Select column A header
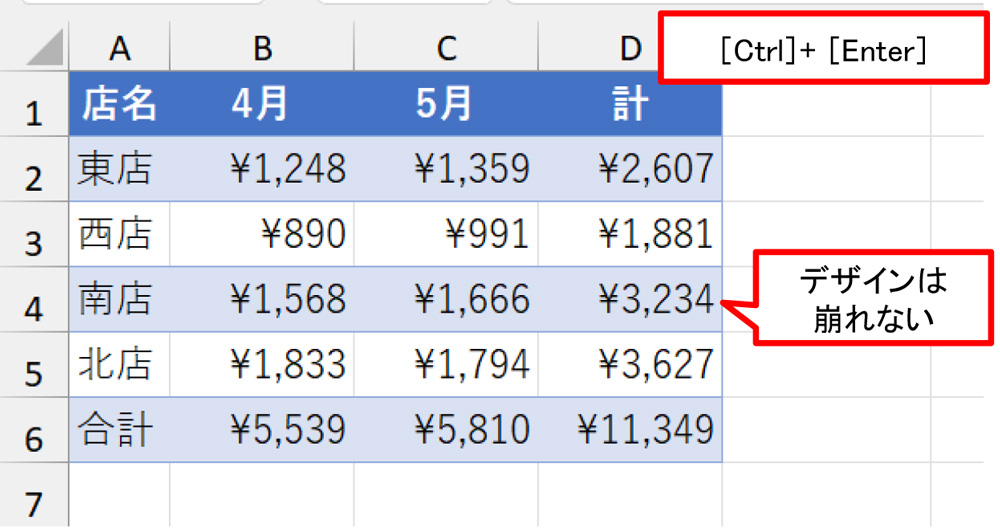This screenshot has width=1000, height=530. (119, 47)
